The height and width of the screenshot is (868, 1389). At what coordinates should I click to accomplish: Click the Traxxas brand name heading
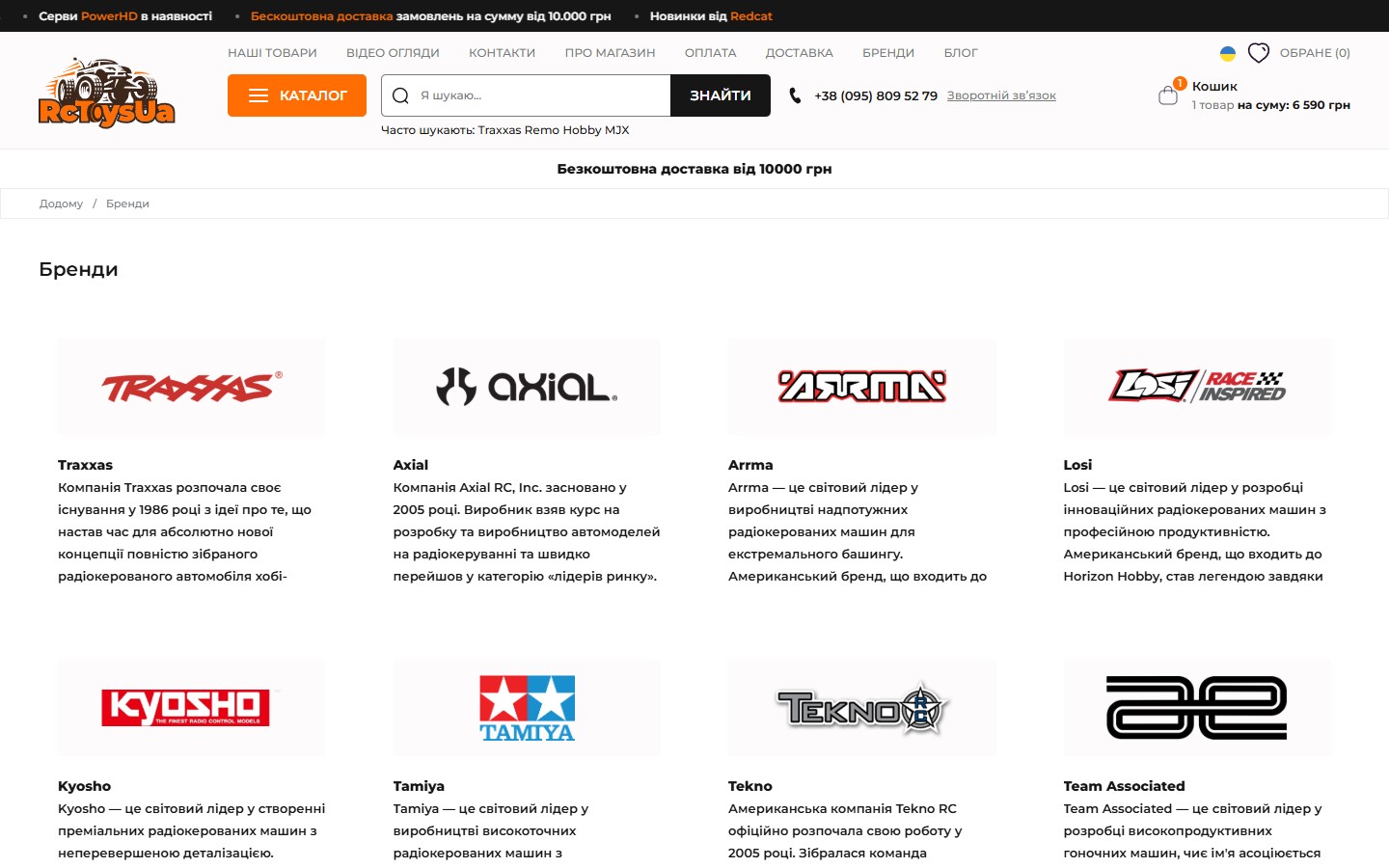click(x=85, y=465)
